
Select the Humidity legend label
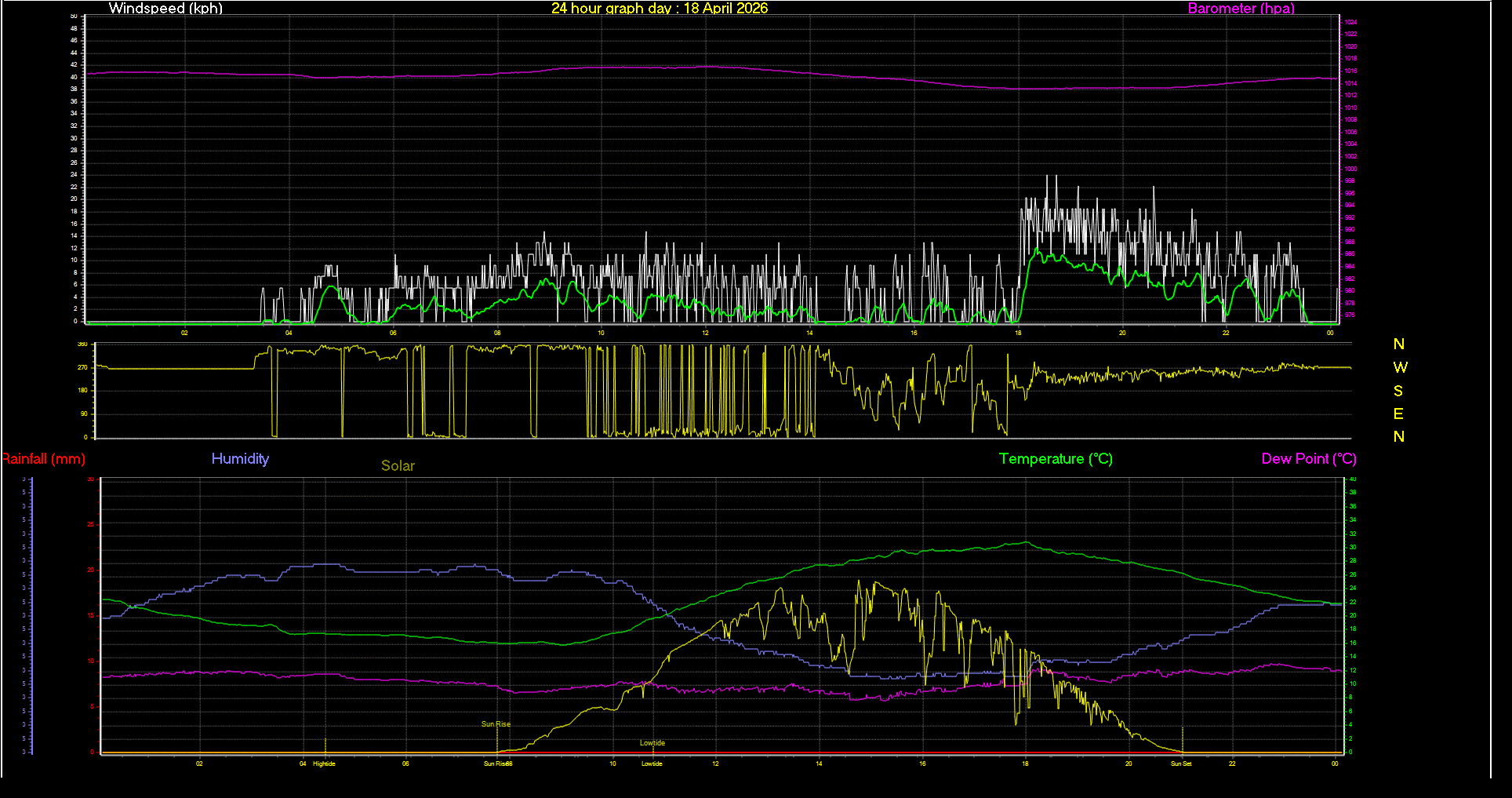pyautogui.click(x=240, y=459)
